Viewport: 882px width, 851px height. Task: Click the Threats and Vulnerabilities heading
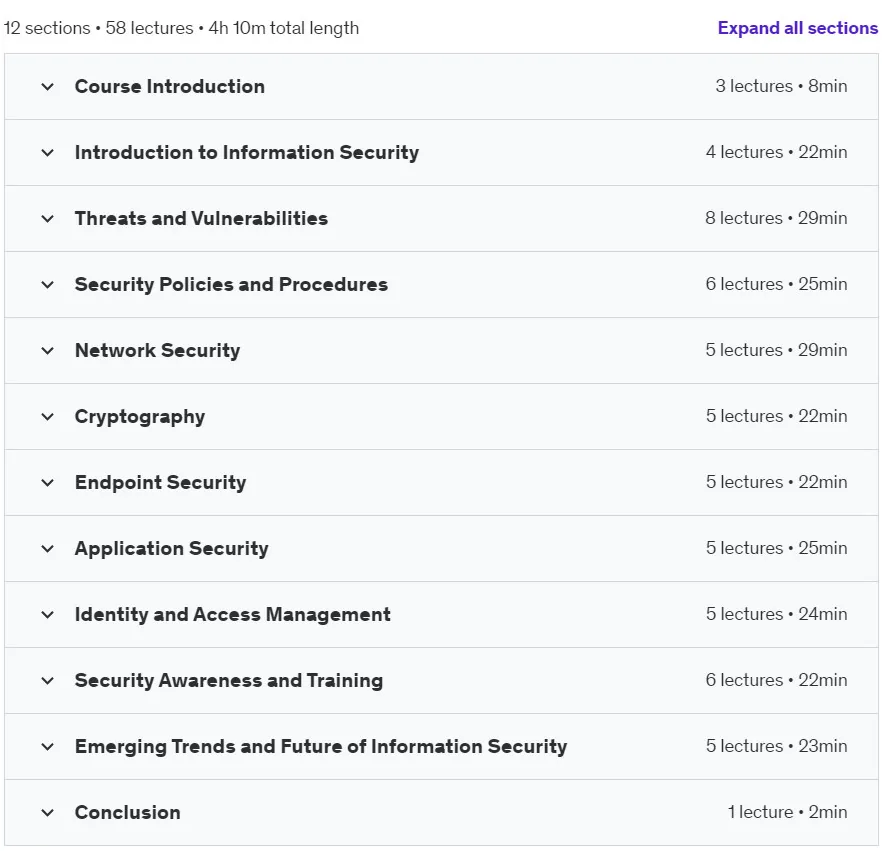point(201,218)
